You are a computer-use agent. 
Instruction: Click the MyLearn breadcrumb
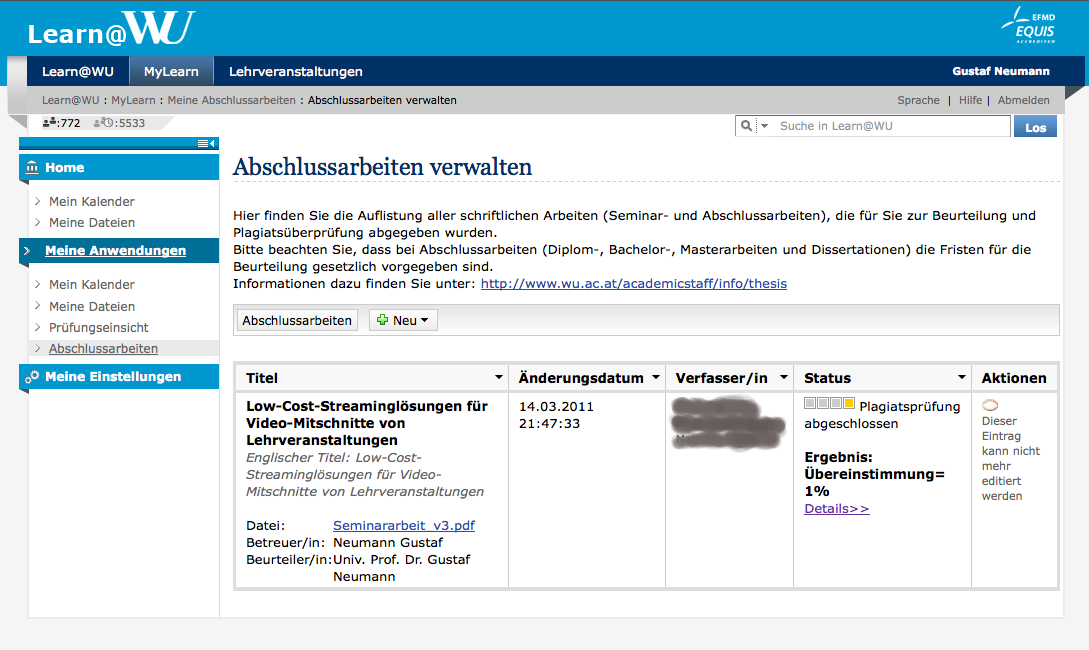pyautogui.click(x=133, y=100)
